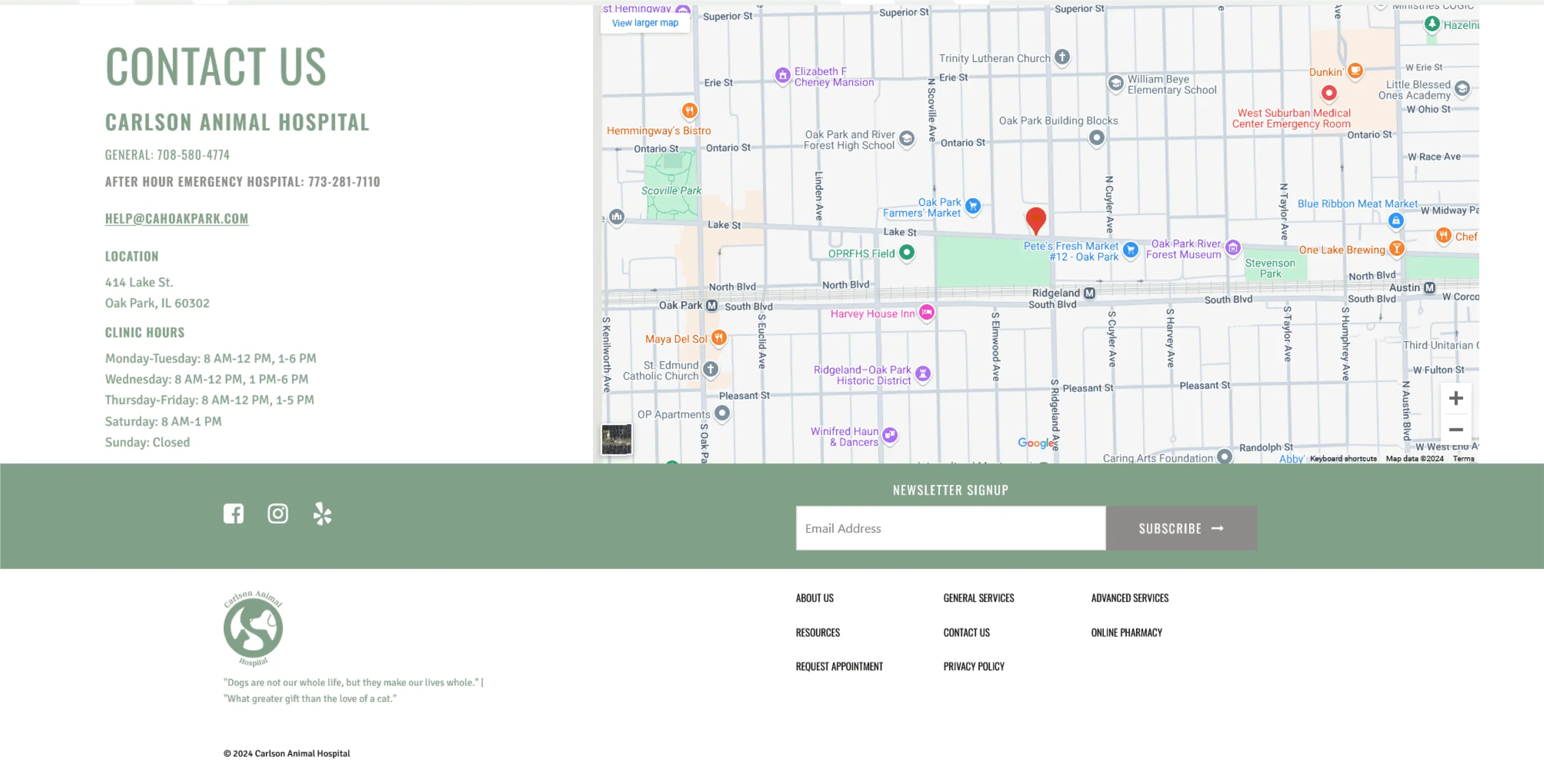Click View larger map link

(x=645, y=23)
